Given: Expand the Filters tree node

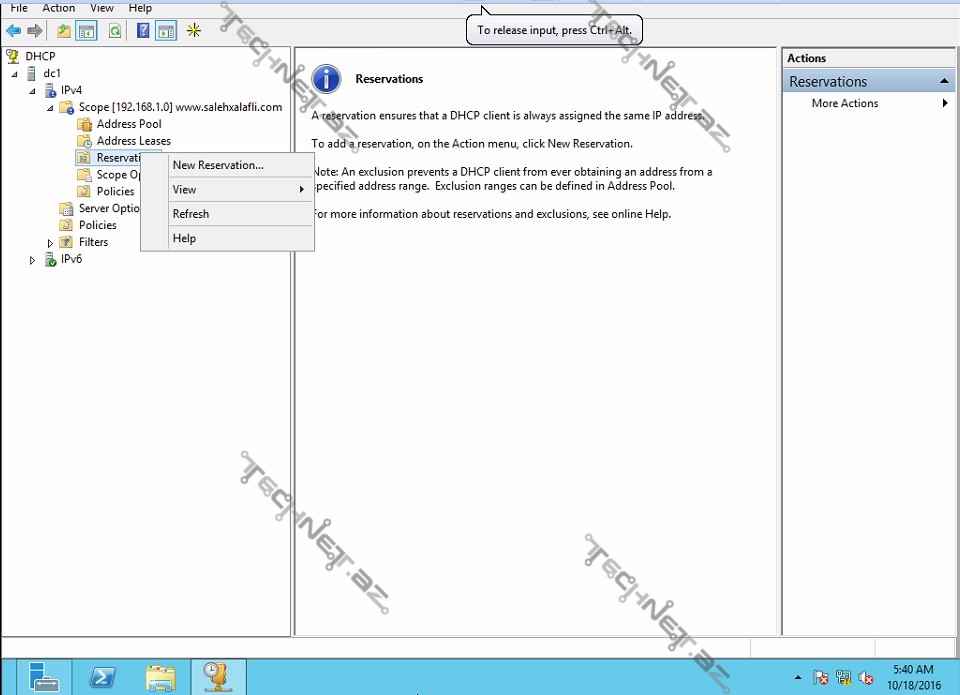Looking at the screenshot, I should (51, 243).
